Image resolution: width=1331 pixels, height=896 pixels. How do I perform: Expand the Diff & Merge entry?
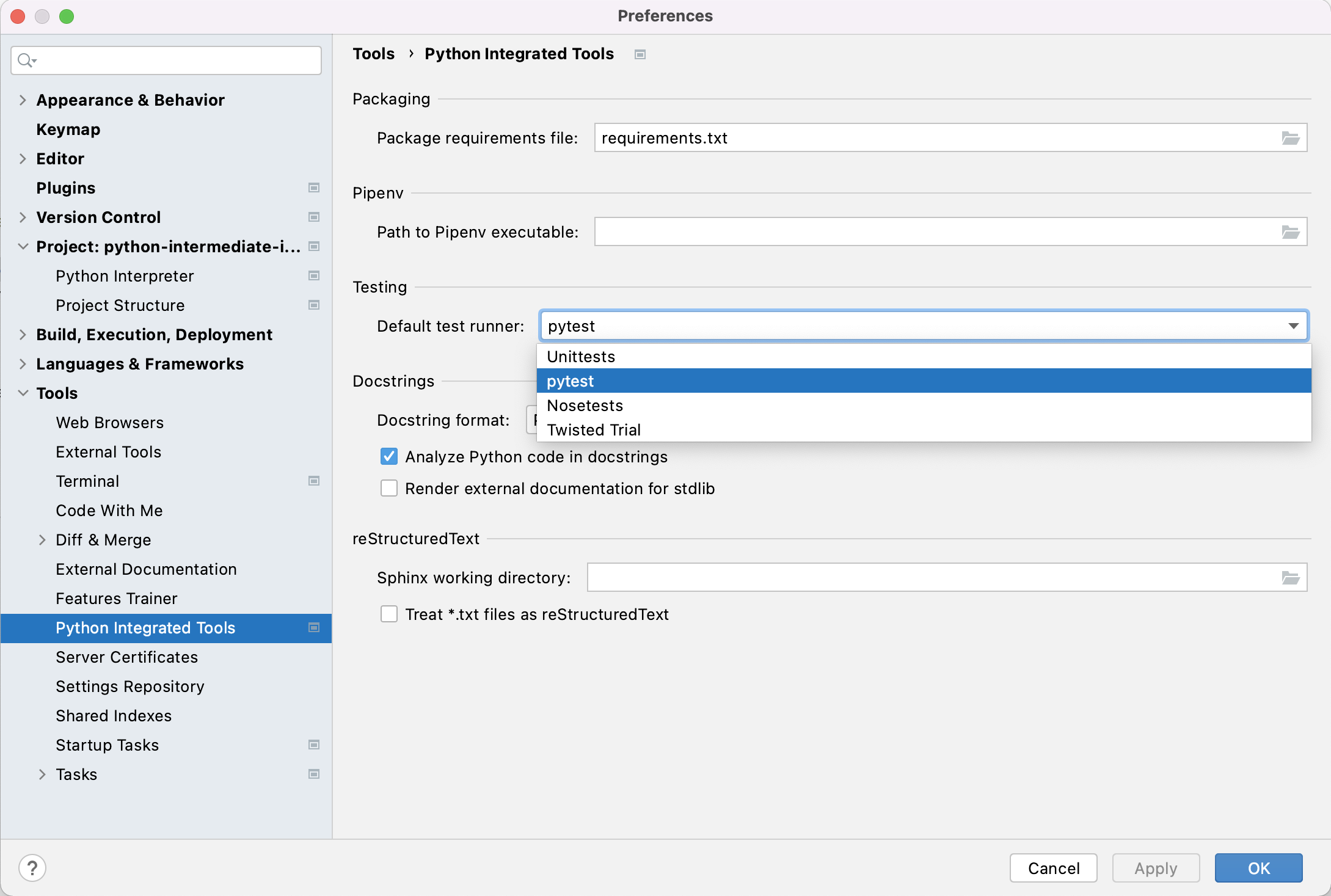42,539
